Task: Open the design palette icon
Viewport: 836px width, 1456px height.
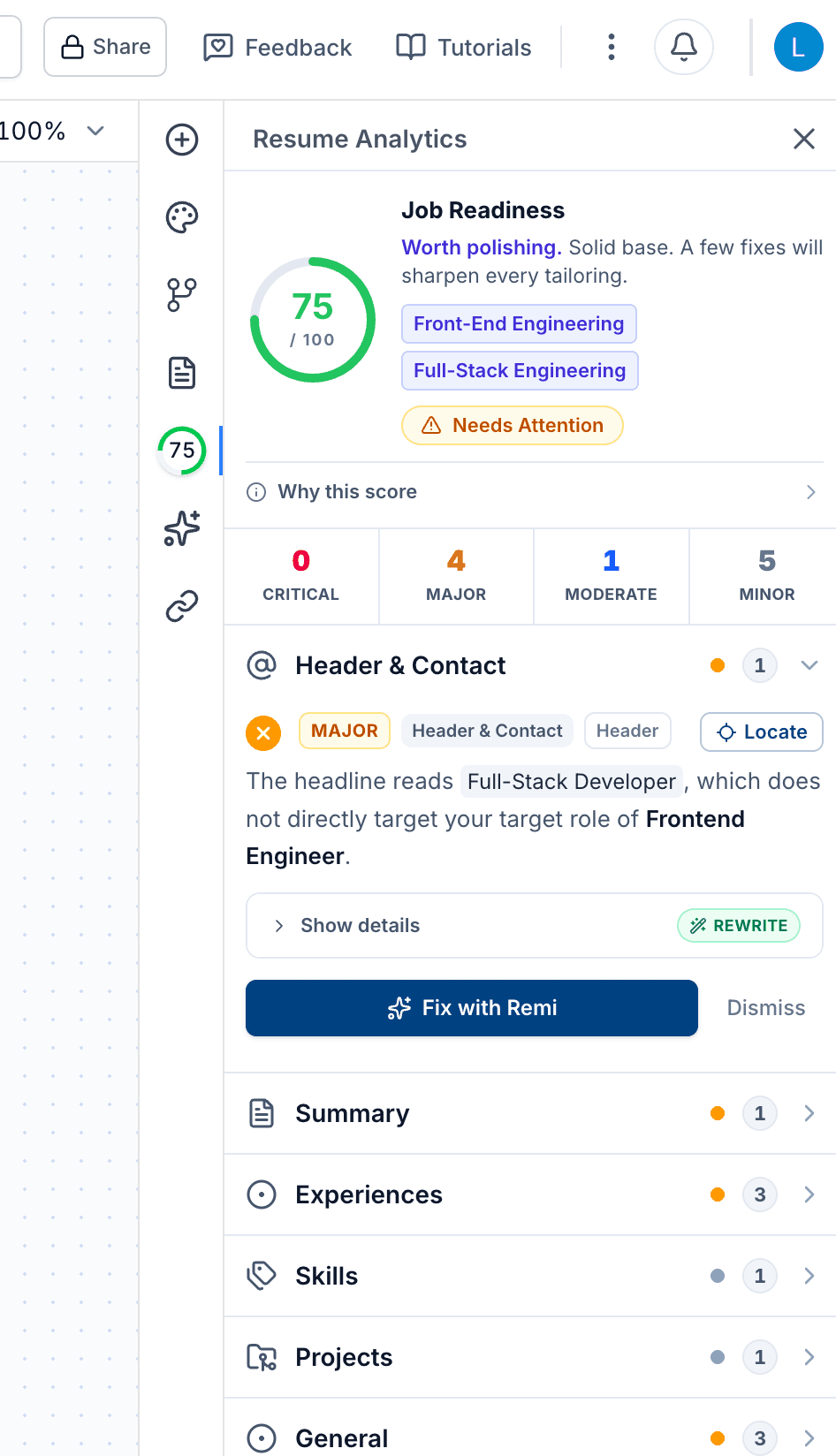Action: coord(182,217)
